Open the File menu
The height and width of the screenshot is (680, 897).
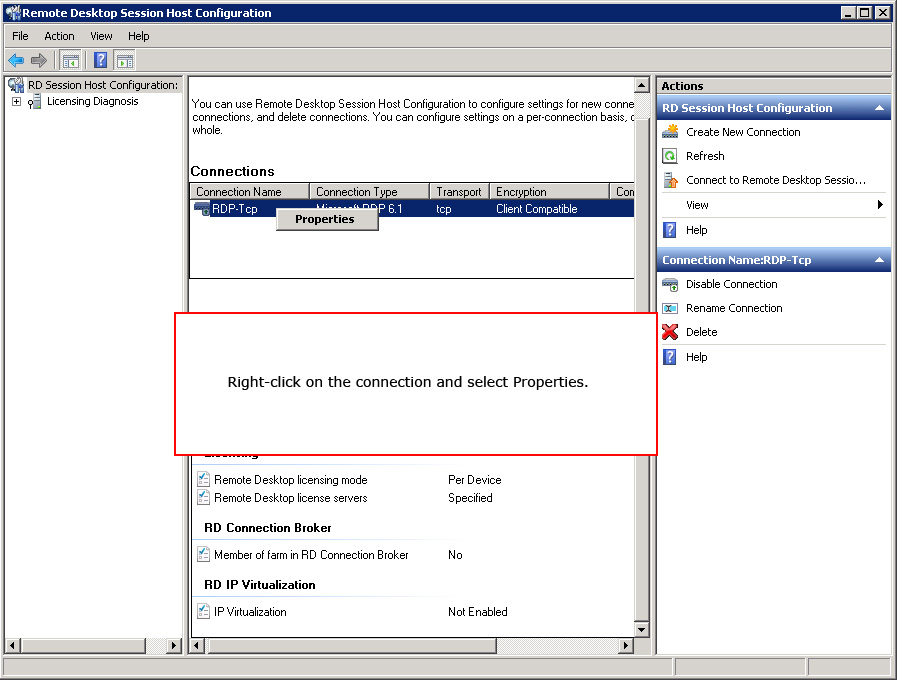20,36
